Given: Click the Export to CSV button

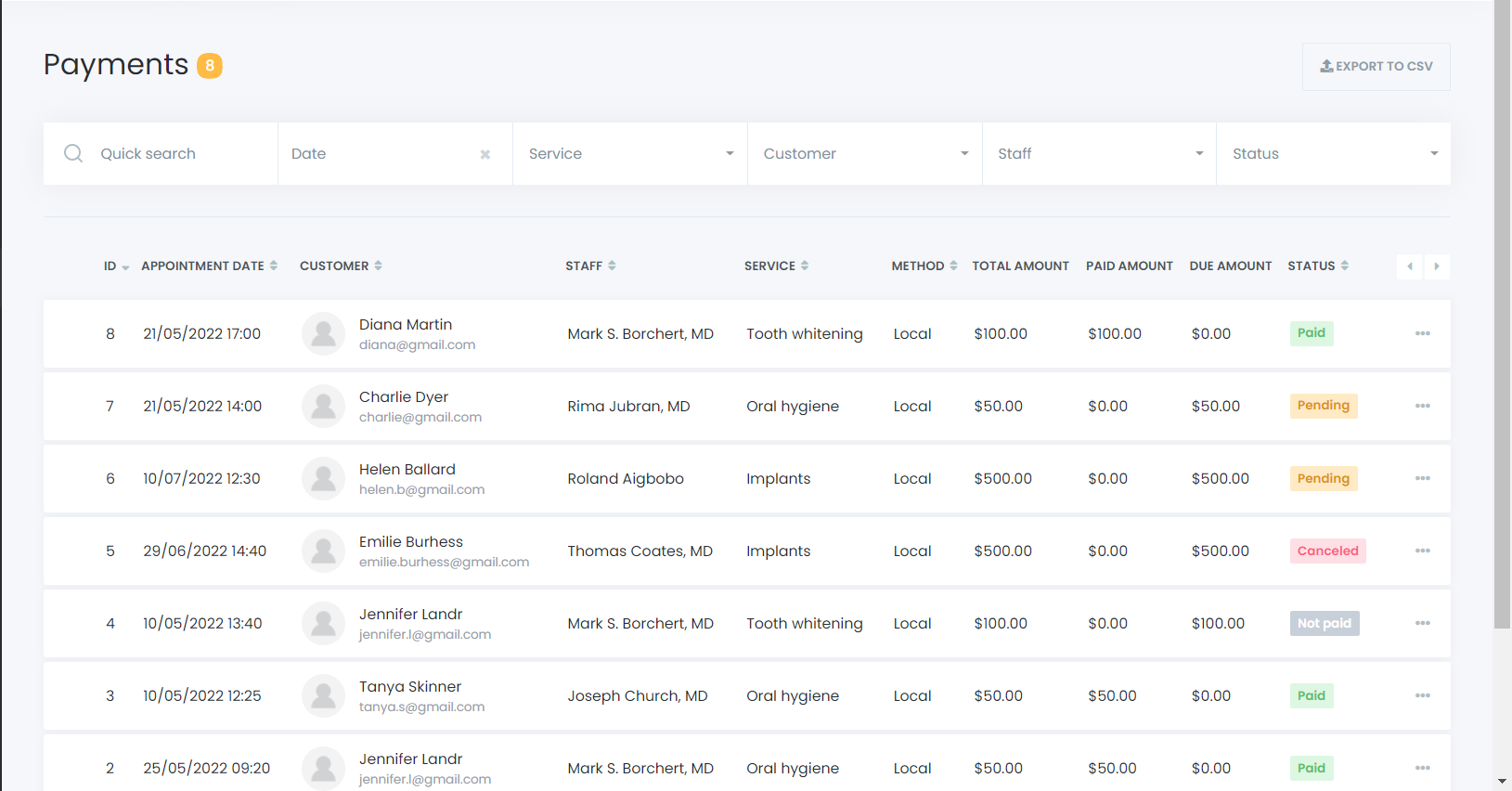Looking at the screenshot, I should tap(1376, 67).
